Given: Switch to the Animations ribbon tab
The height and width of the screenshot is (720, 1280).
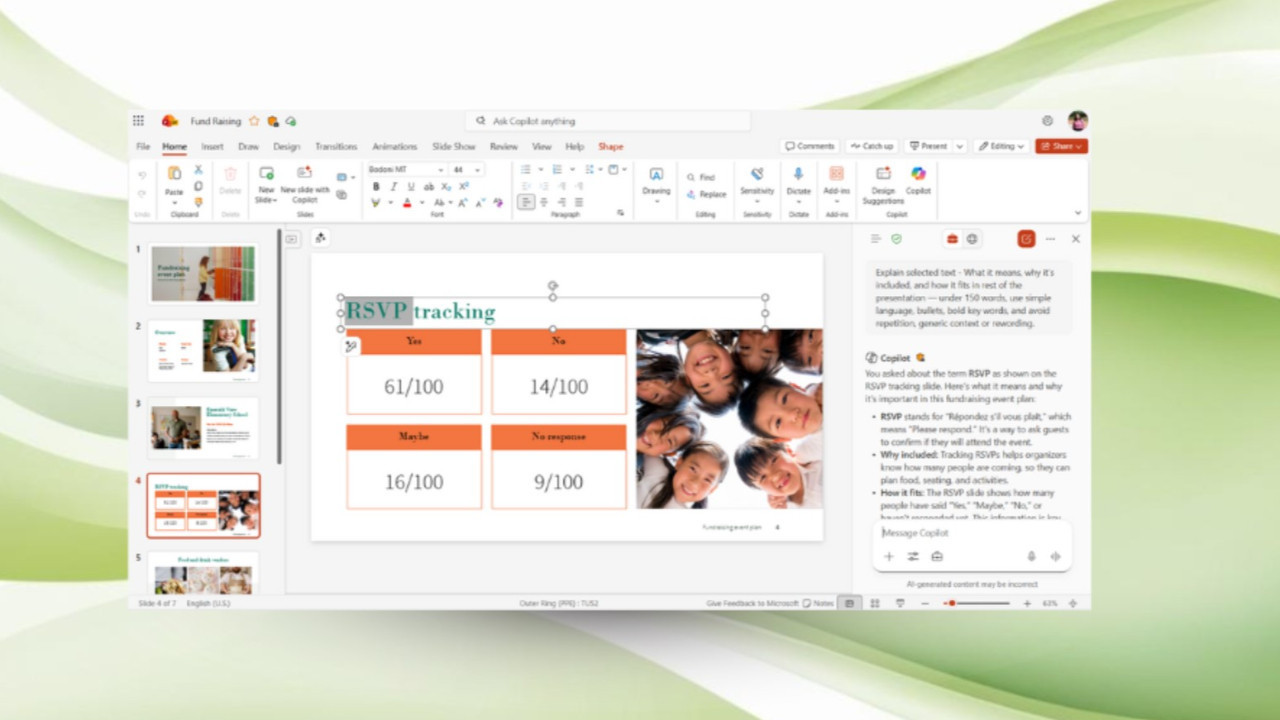Looking at the screenshot, I should (394, 146).
